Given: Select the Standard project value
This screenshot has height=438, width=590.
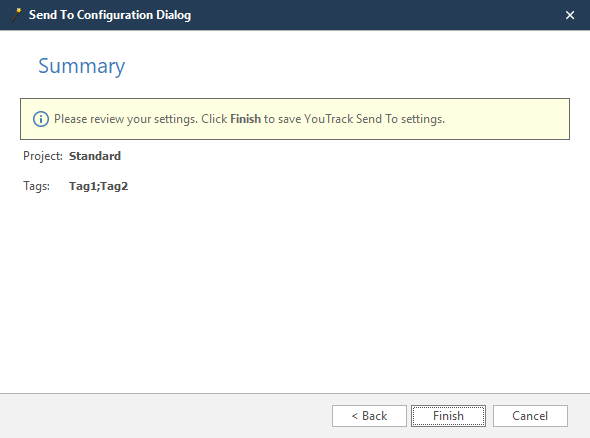Looking at the screenshot, I should click(x=95, y=156).
